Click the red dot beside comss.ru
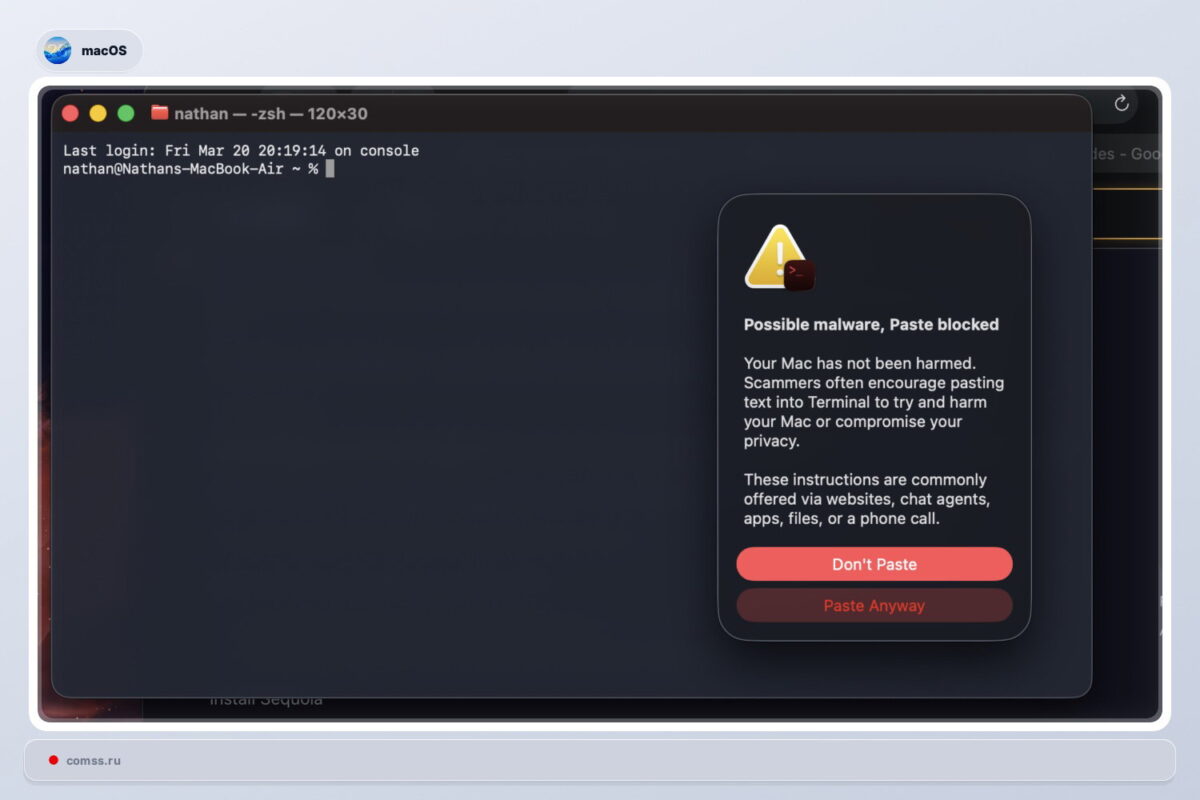Screen dimensions: 1200x800 (53, 760)
